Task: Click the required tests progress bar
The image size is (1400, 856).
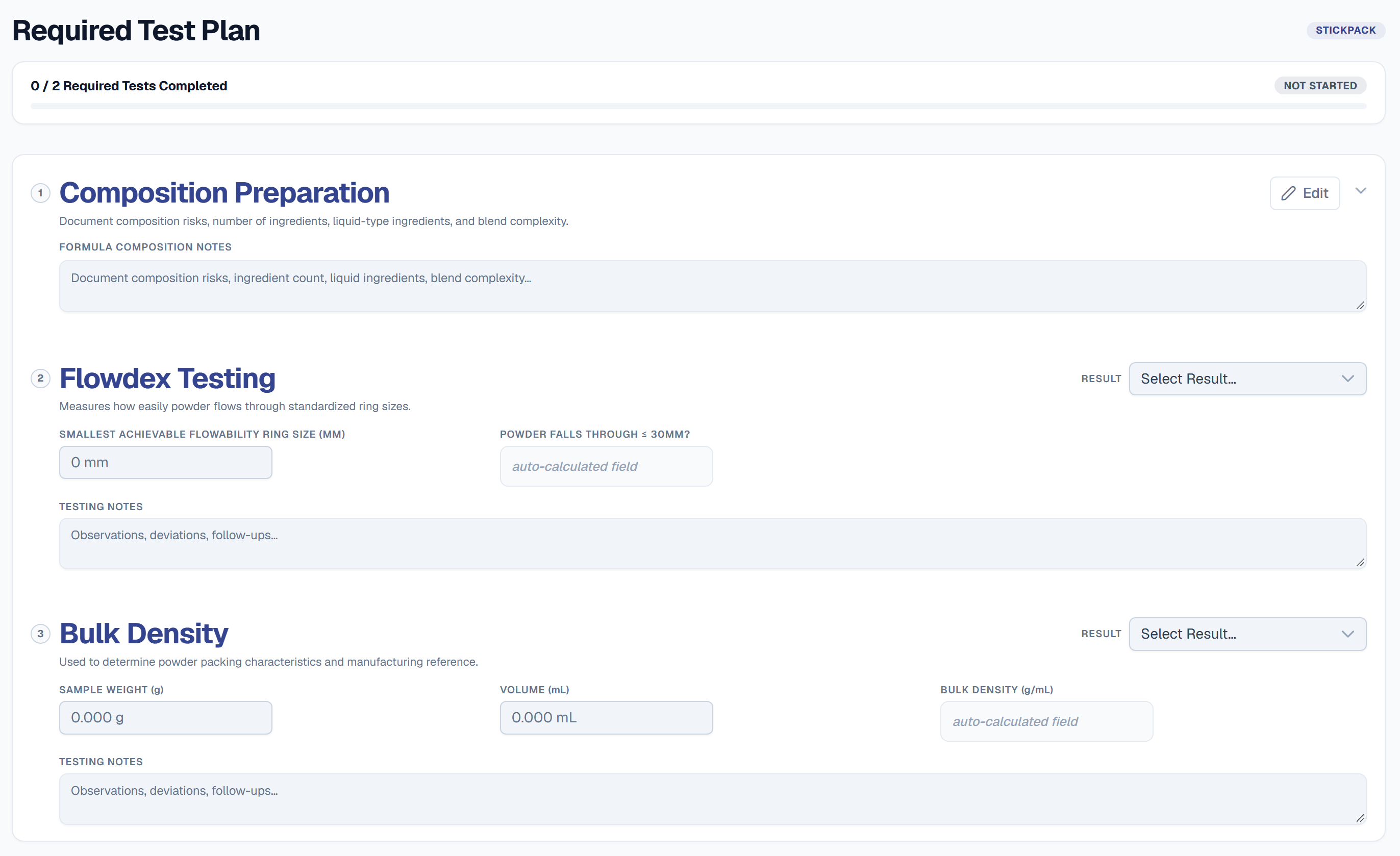Action: coord(698,106)
